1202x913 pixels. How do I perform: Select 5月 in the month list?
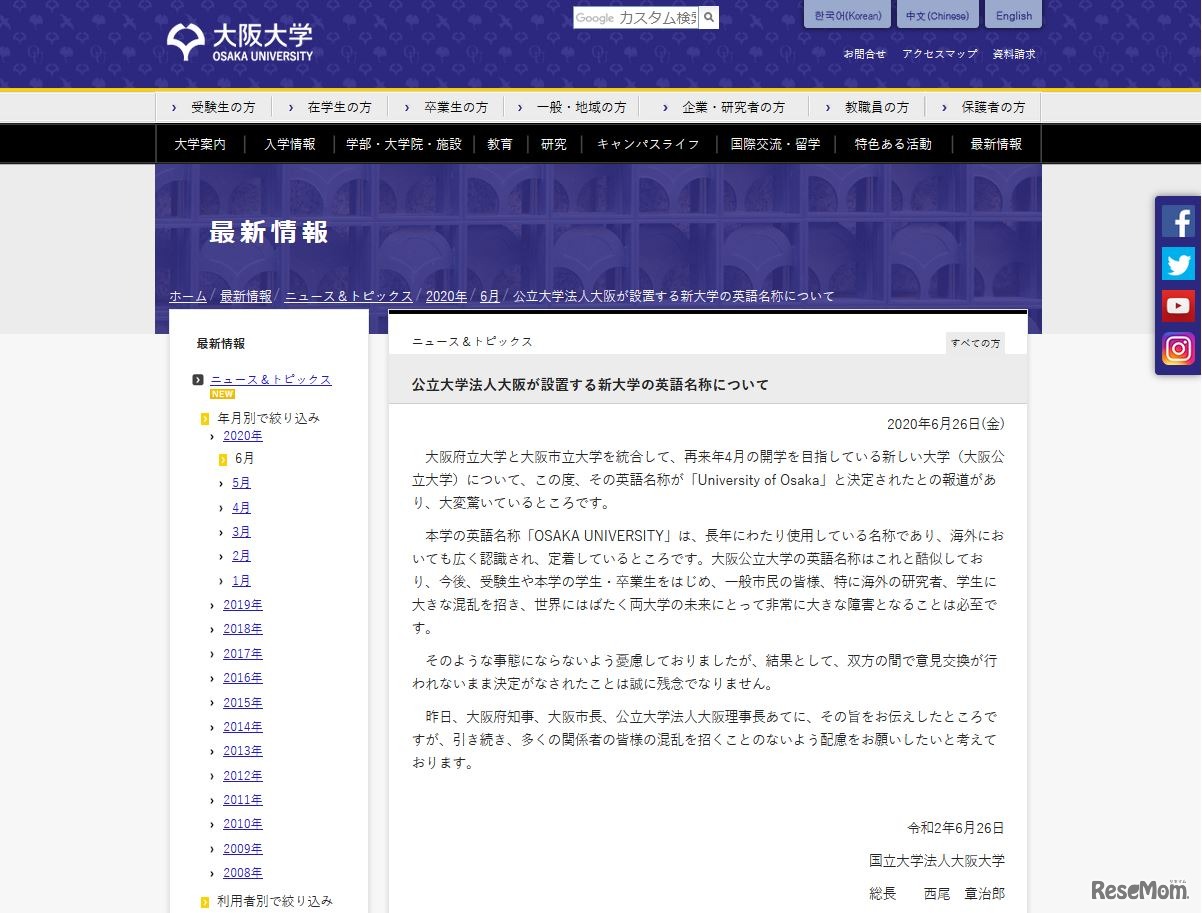click(241, 483)
